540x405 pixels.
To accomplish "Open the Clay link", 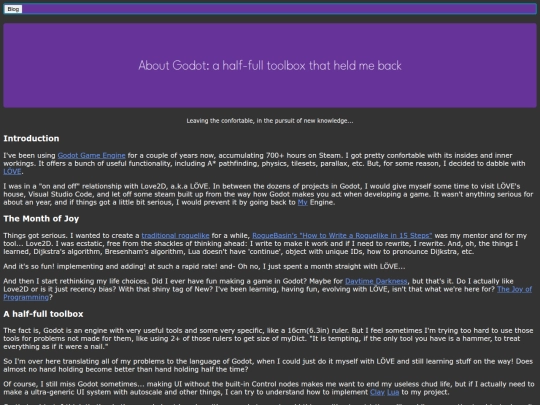I will click(377, 392).
